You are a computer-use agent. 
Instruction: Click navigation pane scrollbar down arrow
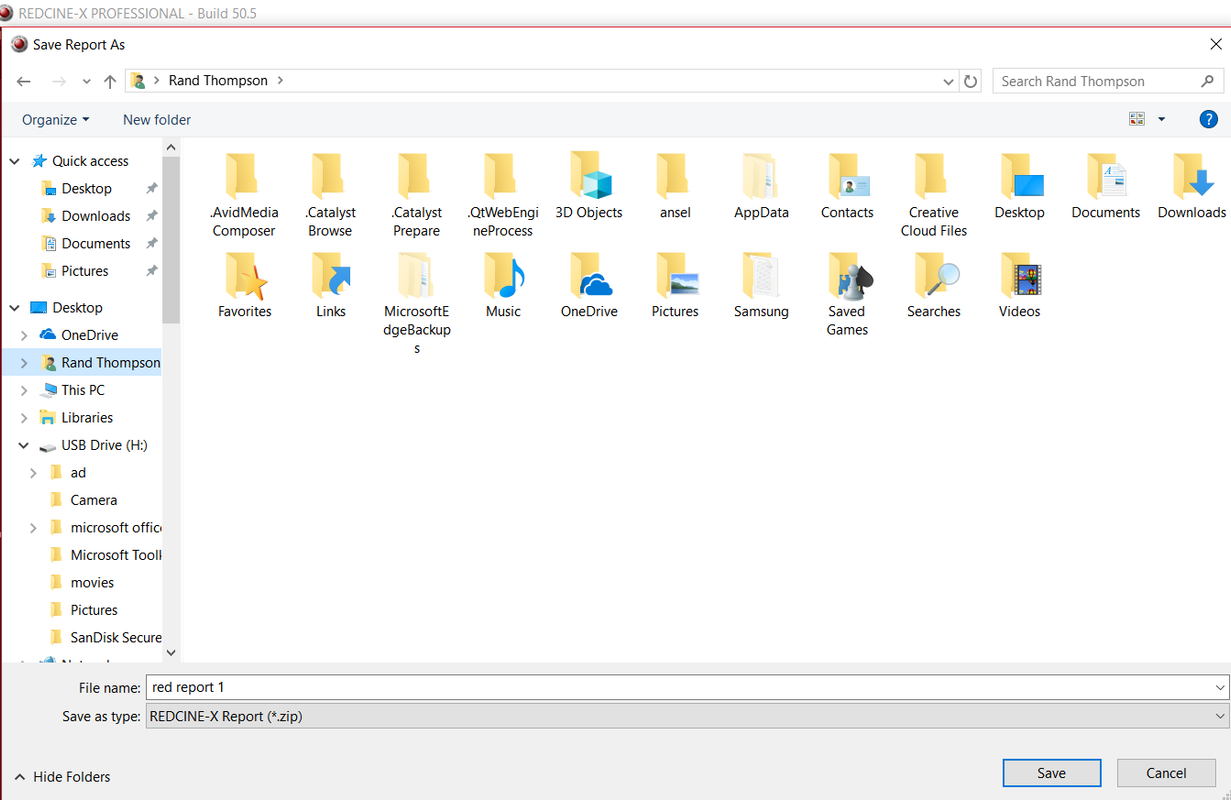pyautogui.click(x=171, y=653)
